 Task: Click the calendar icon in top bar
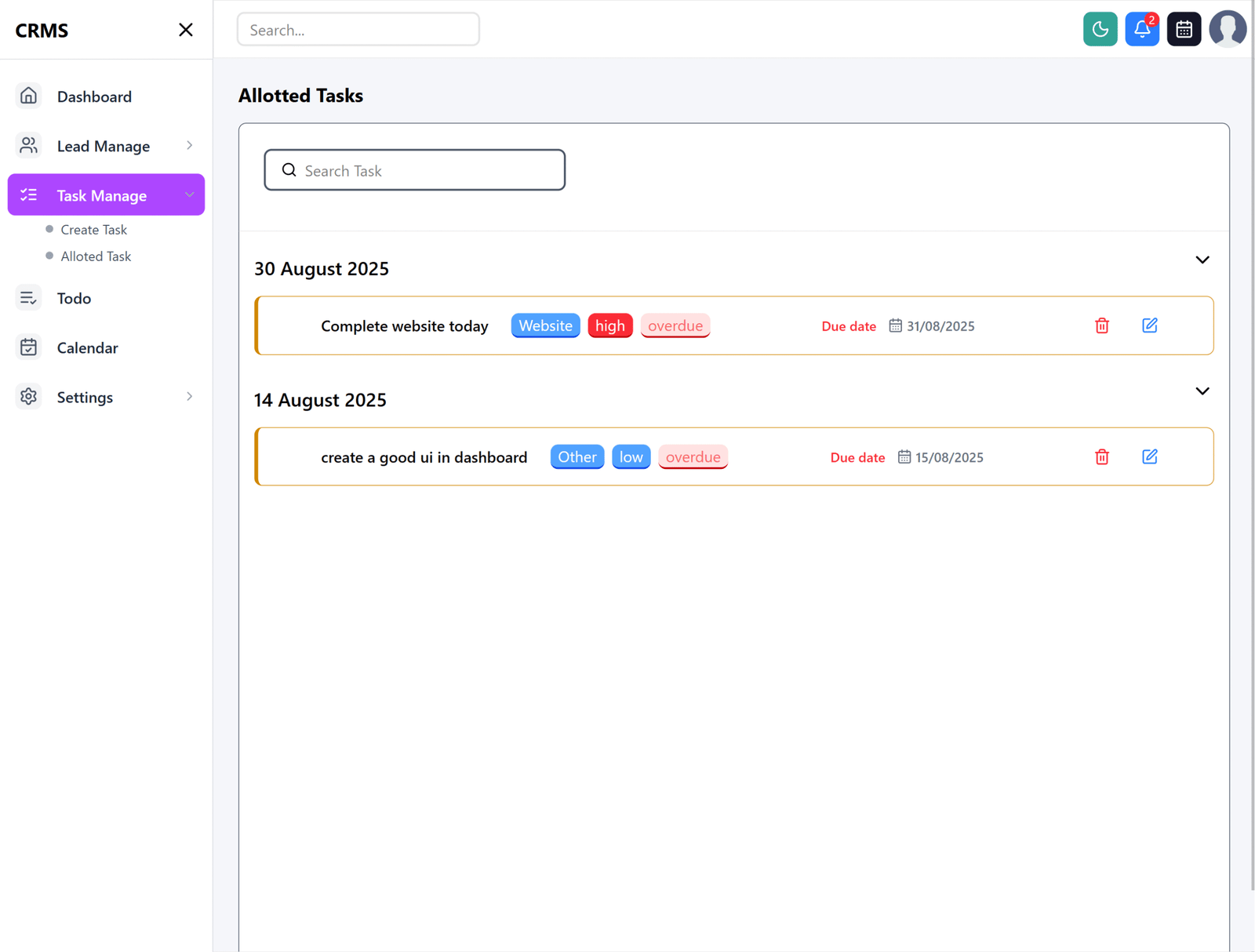(1184, 29)
